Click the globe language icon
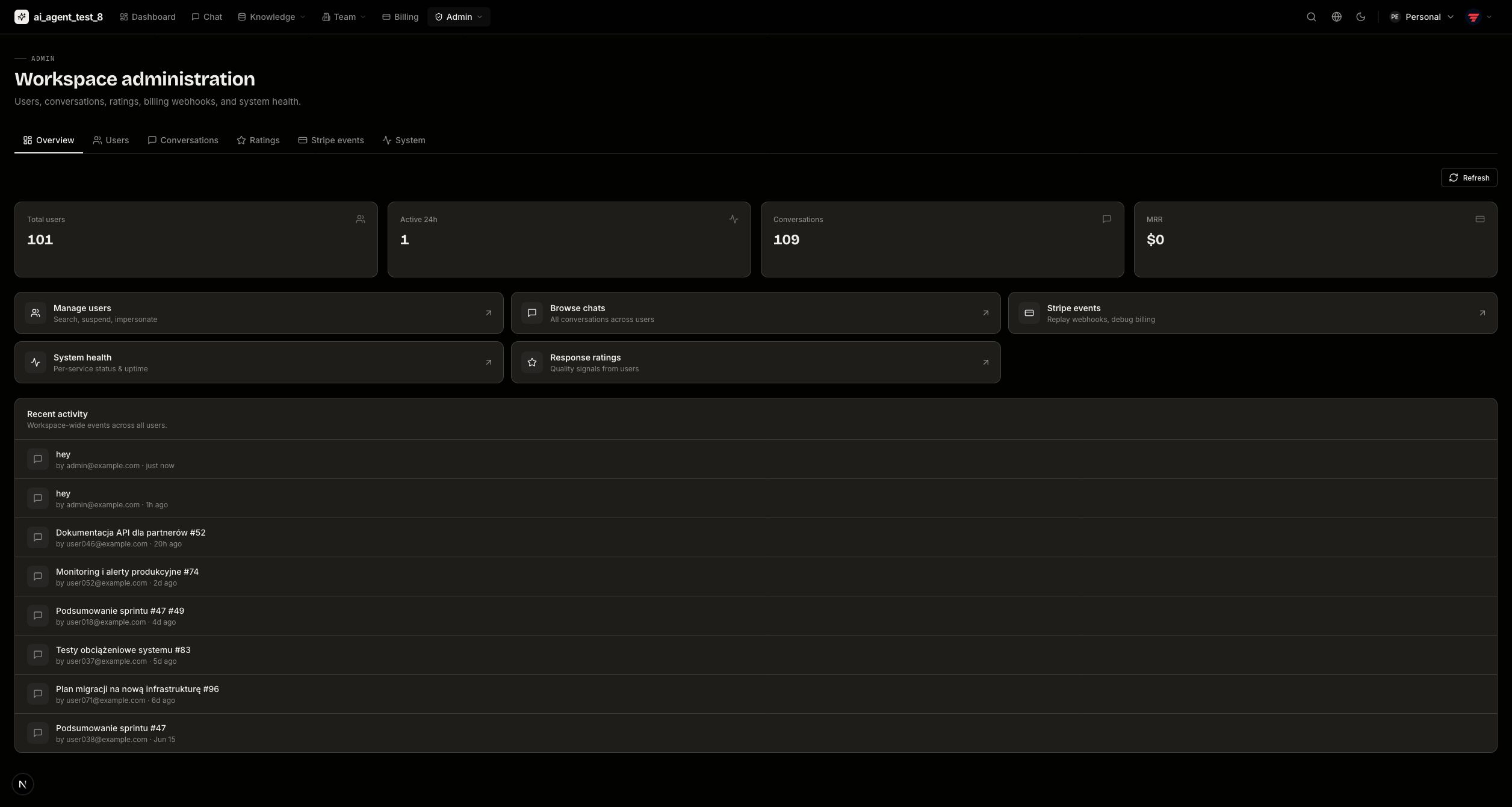 click(1336, 17)
